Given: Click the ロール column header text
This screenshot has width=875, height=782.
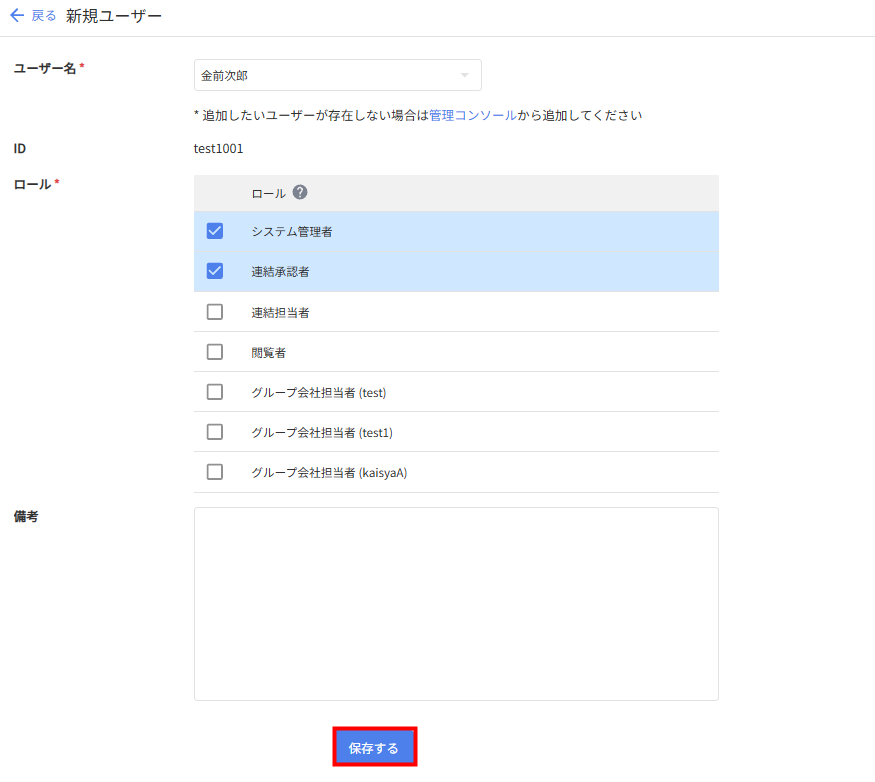Looking at the screenshot, I should pos(268,193).
